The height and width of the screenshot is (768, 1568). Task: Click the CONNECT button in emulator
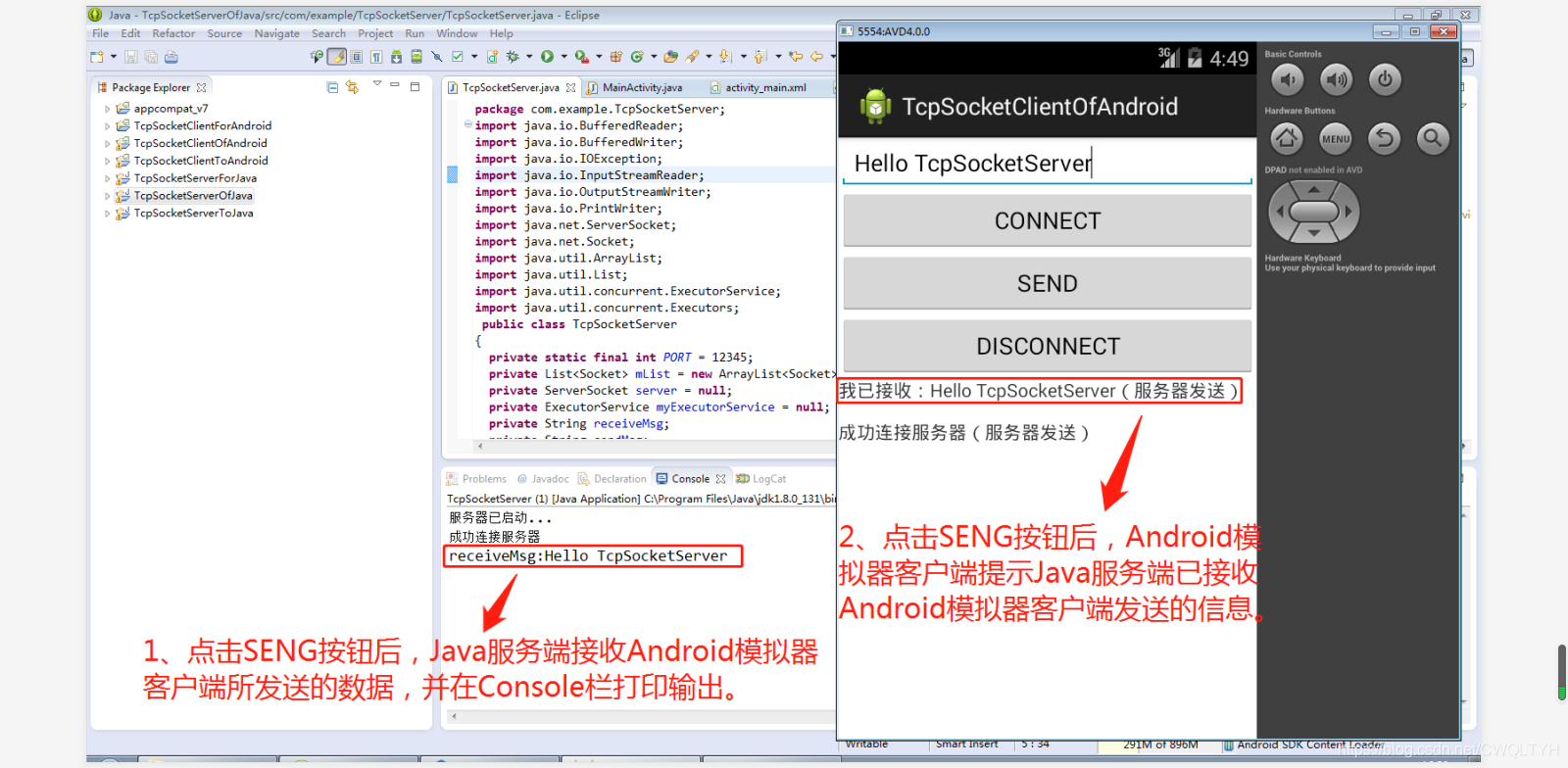1048,220
